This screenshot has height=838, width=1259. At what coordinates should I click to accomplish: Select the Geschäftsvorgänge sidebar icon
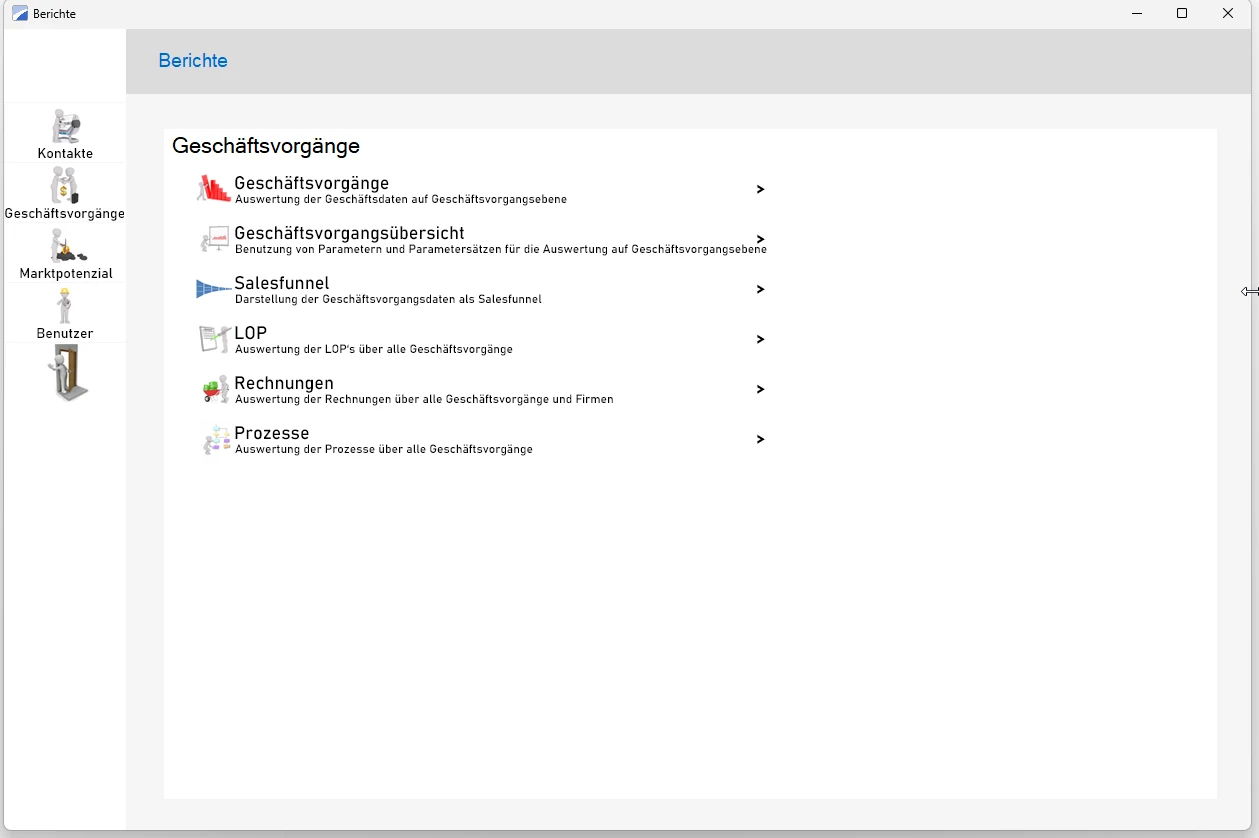(65, 186)
